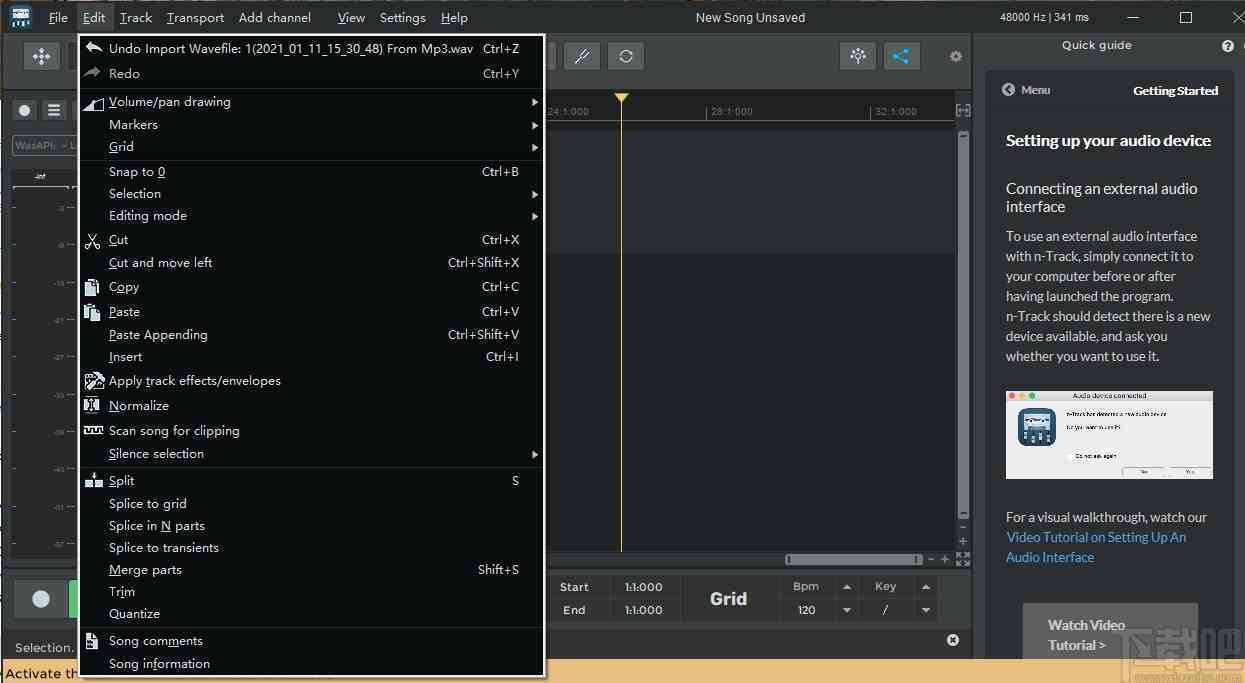This screenshot has width=1245, height=683.
Task: Open the View menu
Action: pos(351,18)
